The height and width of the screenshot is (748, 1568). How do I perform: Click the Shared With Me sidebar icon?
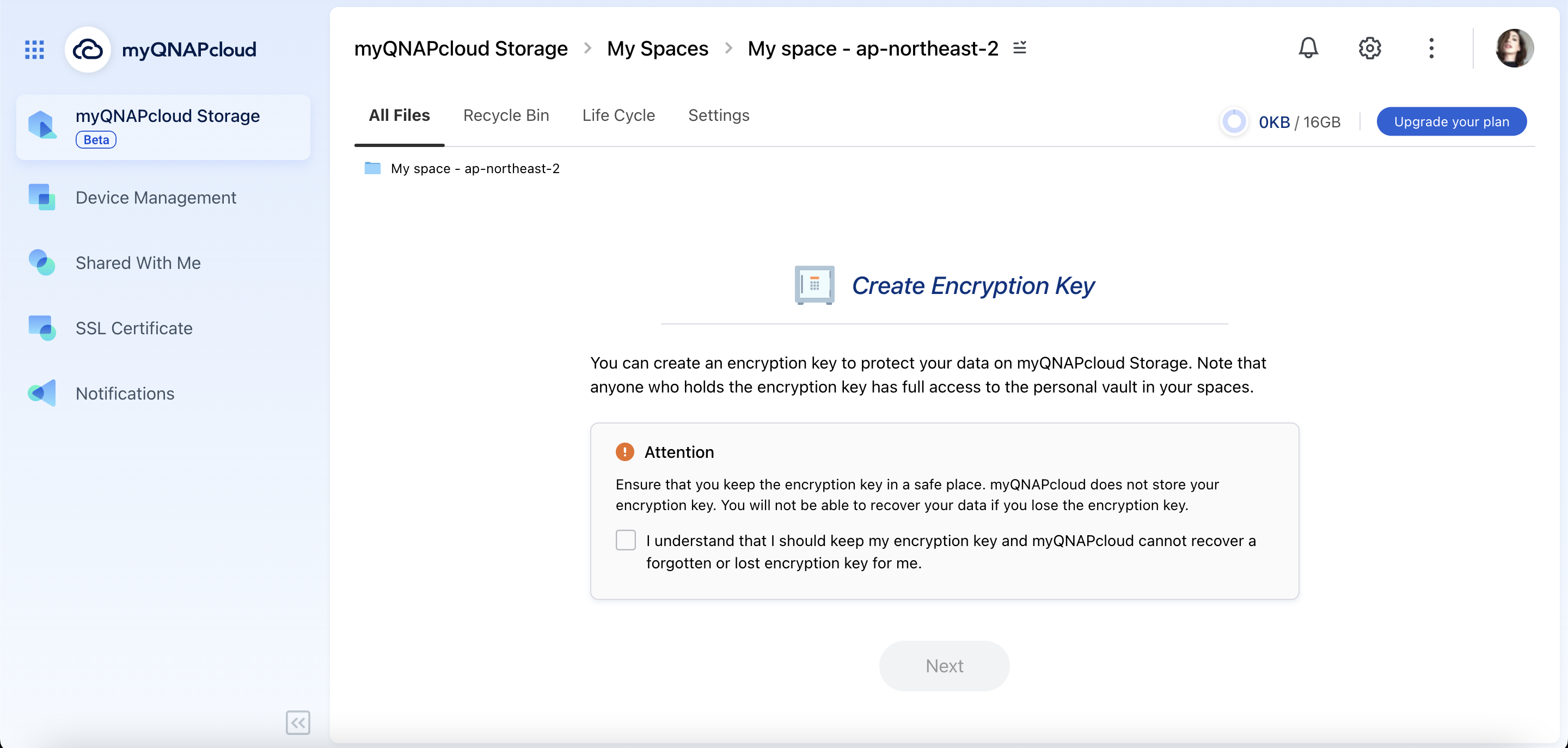(42, 262)
